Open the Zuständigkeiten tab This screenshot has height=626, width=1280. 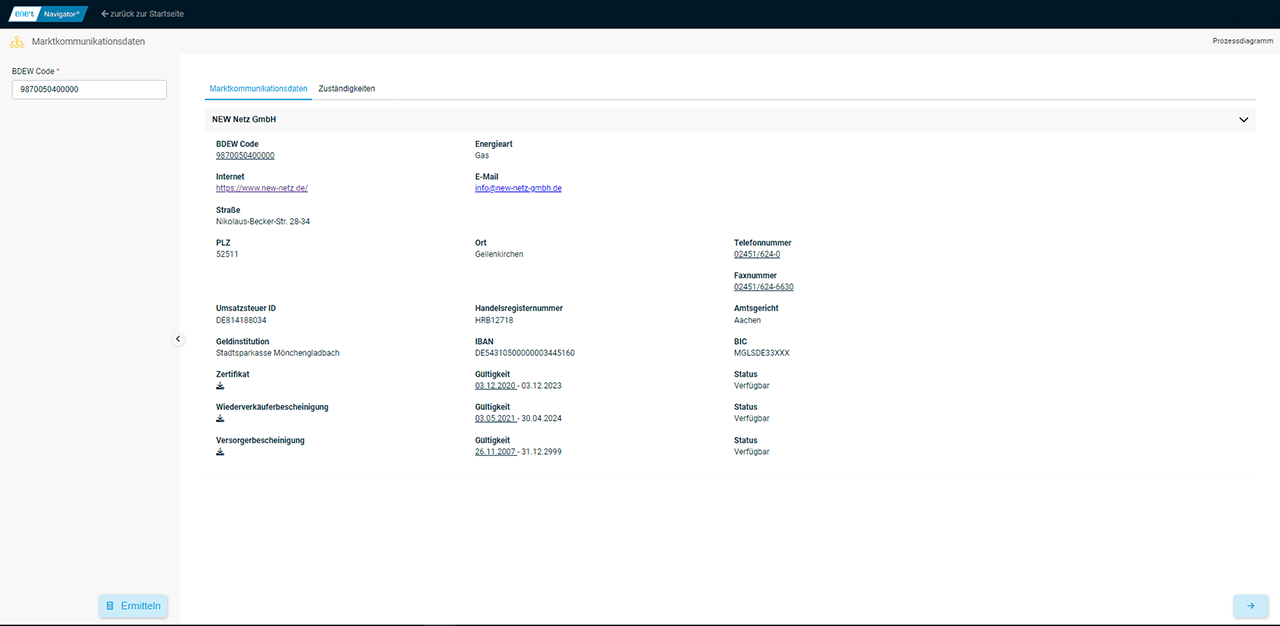click(x=347, y=89)
